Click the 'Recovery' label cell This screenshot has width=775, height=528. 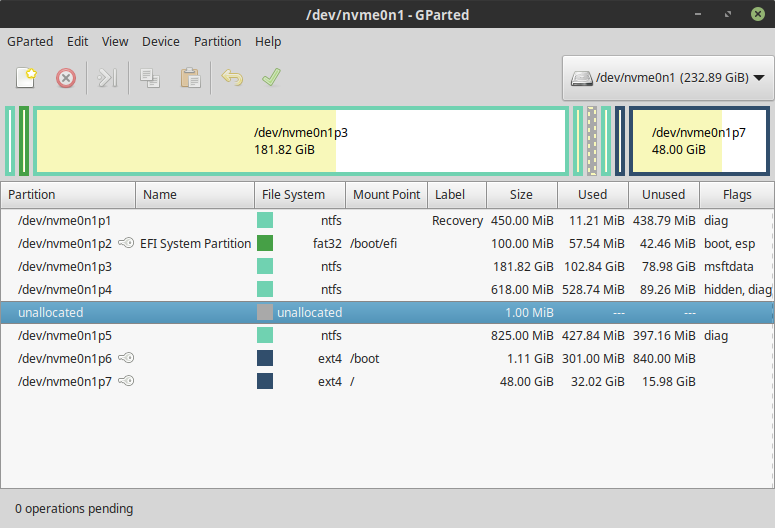pyautogui.click(x=457, y=221)
